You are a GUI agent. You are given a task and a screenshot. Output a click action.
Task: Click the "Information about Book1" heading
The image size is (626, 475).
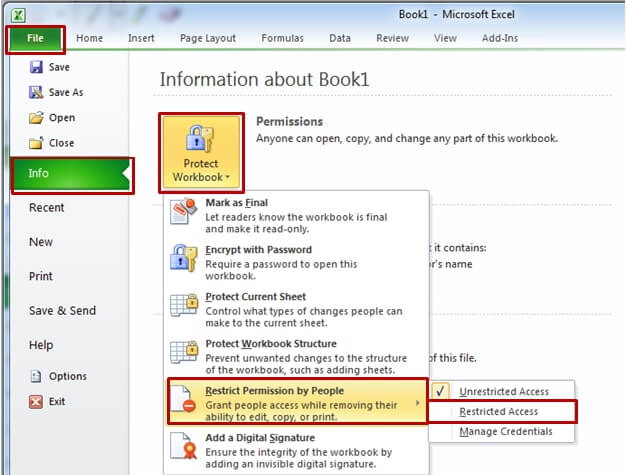point(264,79)
